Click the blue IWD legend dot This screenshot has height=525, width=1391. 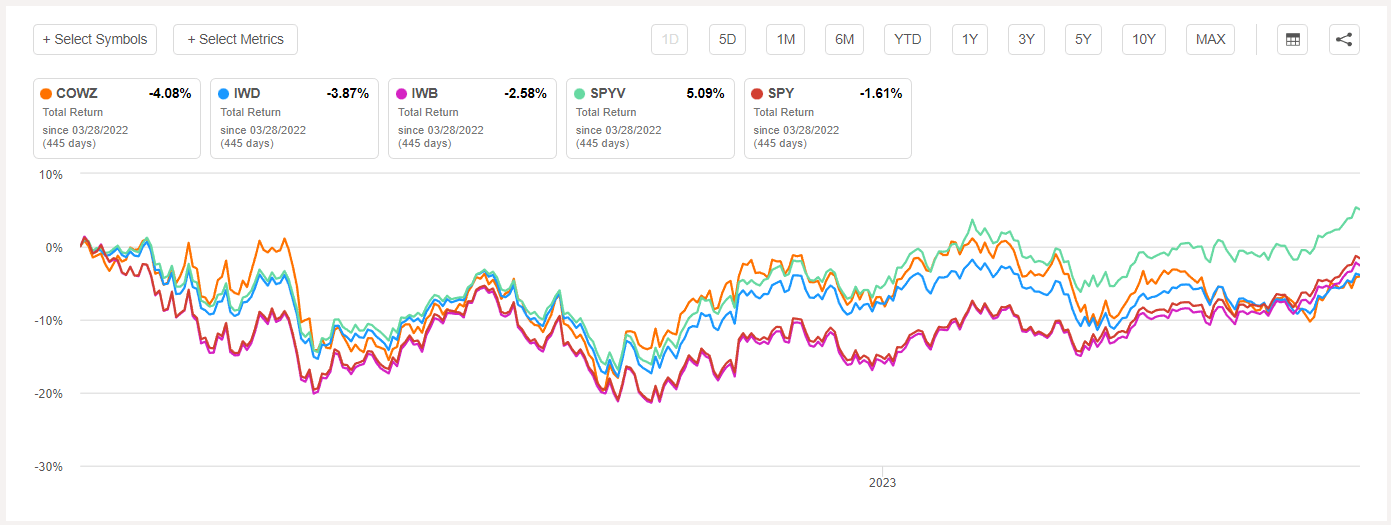[x=224, y=94]
